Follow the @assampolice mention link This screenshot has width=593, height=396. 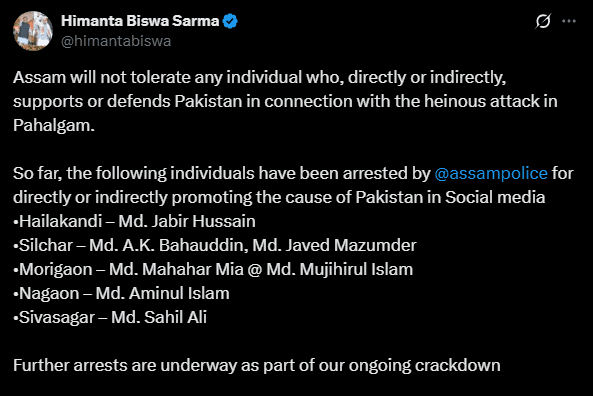click(x=491, y=173)
